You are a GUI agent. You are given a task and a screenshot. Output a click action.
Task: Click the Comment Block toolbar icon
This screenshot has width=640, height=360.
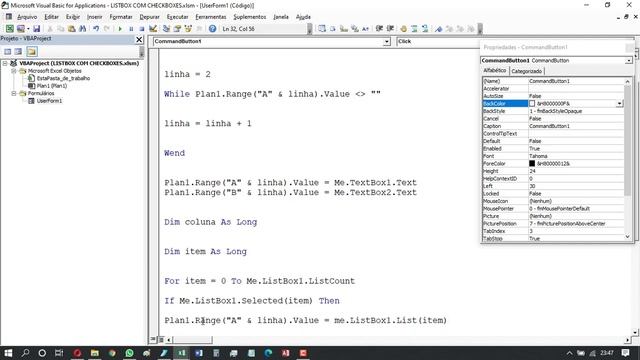point(414,29)
